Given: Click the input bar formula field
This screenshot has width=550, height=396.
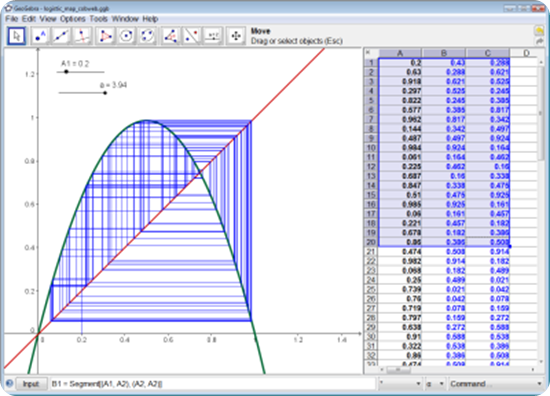Looking at the screenshot, I should pyautogui.click(x=213, y=384).
